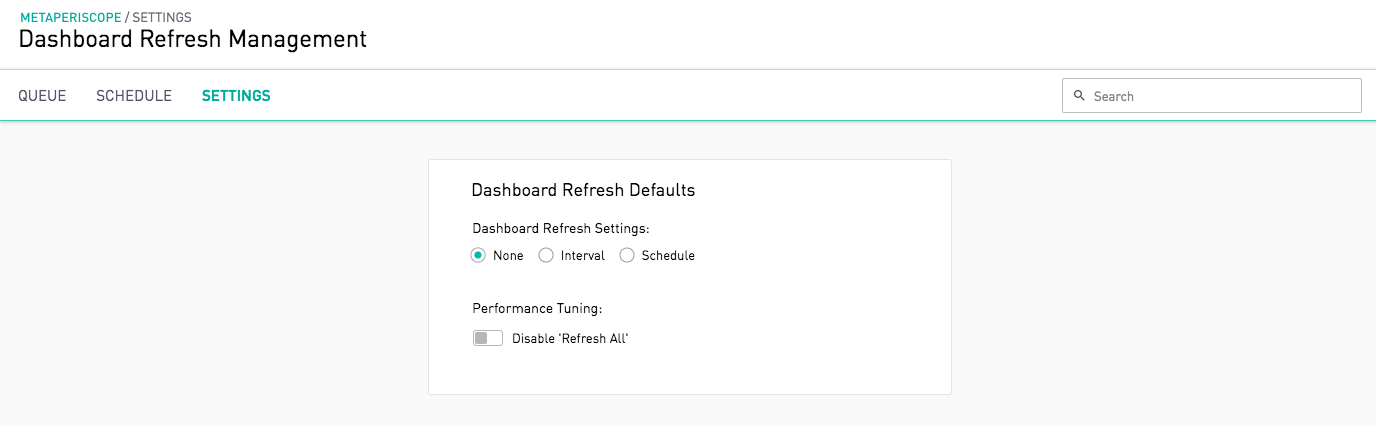This screenshot has width=1376, height=426.
Task: Click the Dashboard Refresh Defaults heading
Action: pos(583,190)
